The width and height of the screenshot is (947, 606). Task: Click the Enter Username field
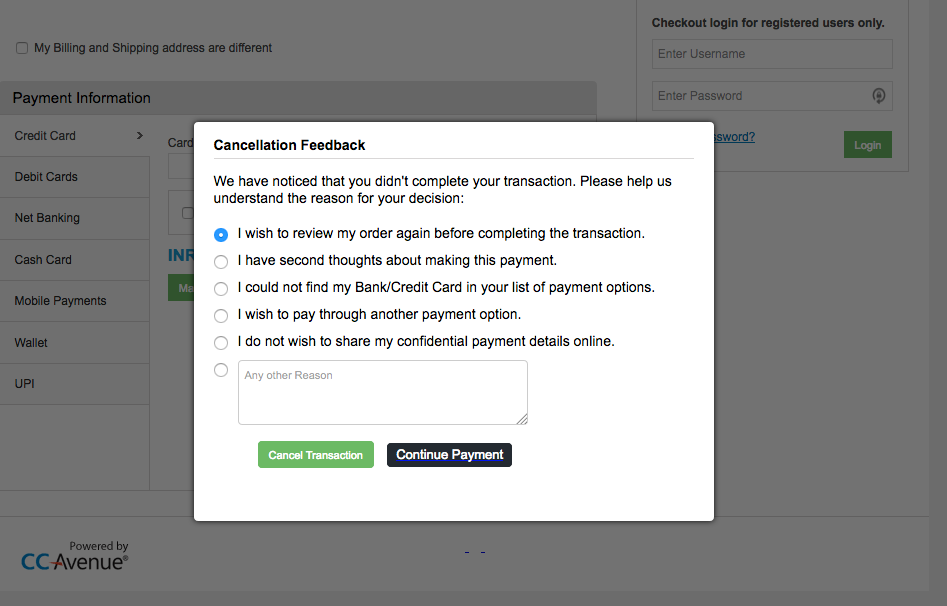[772, 54]
